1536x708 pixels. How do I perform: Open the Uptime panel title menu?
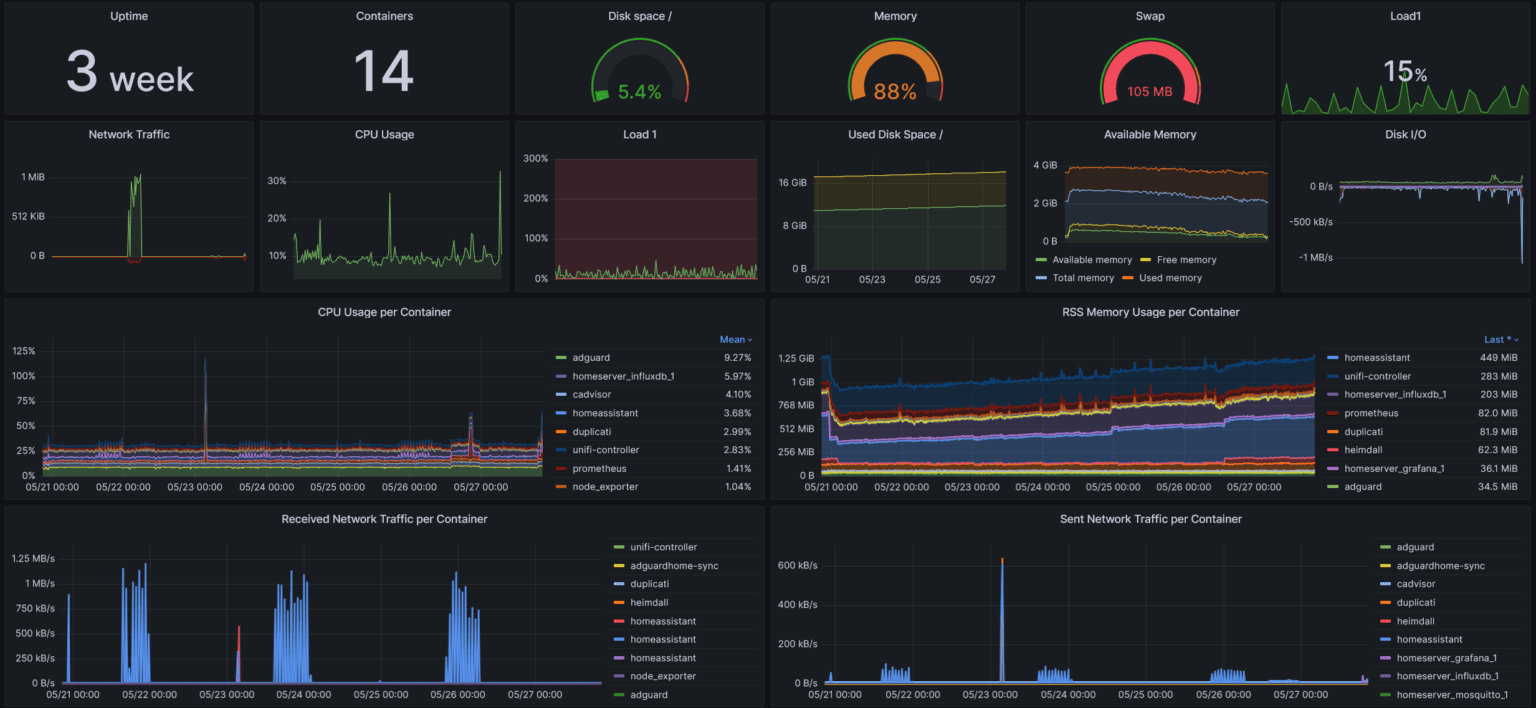point(129,16)
